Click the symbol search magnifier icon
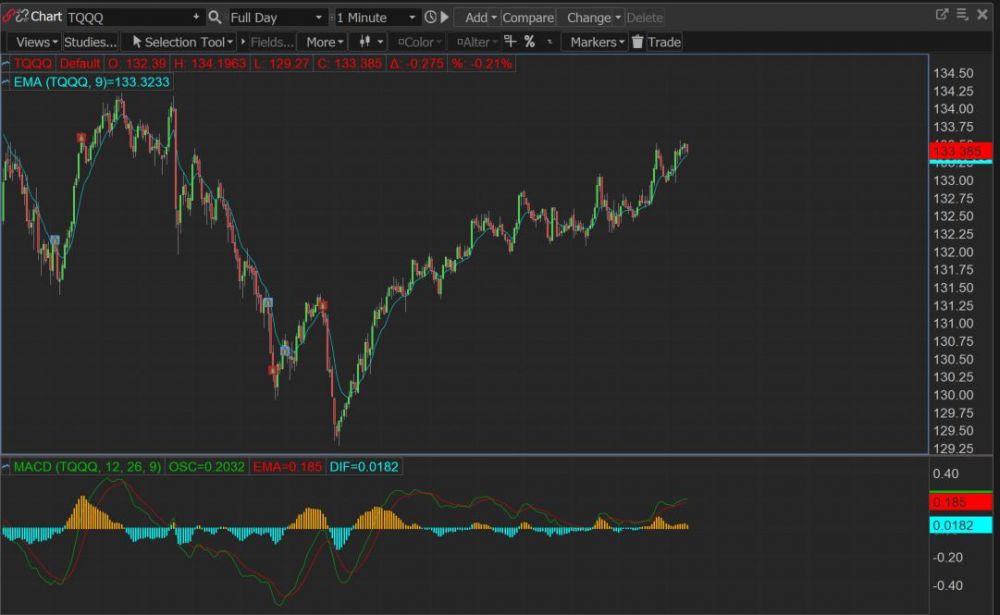Viewport: 1000px width, 615px height. [x=215, y=17]
